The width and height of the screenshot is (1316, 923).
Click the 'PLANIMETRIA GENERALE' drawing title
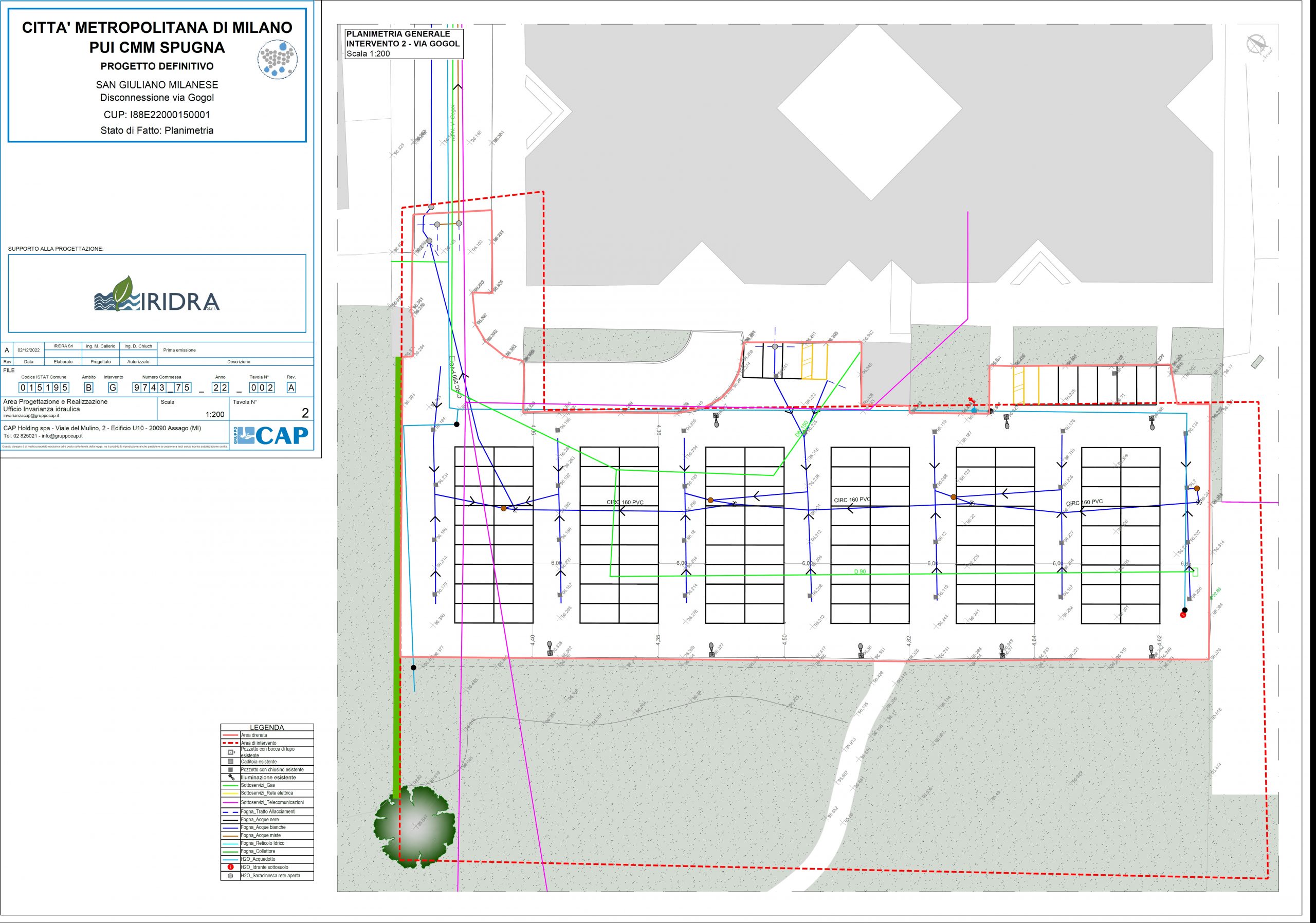pos(398,34)
